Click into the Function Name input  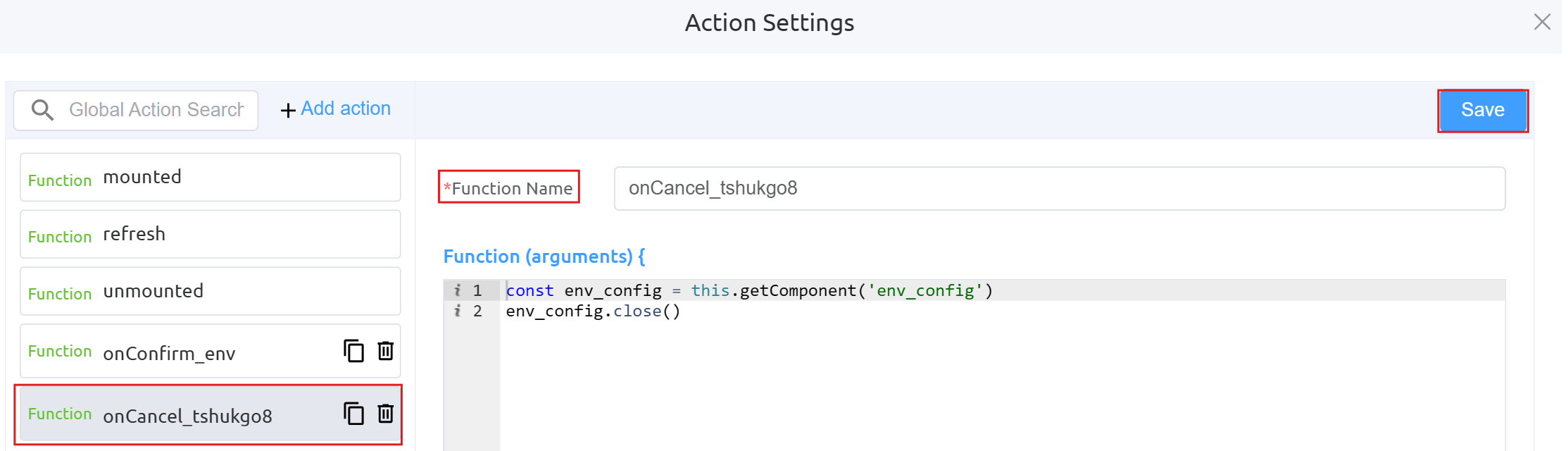coord(1059,188)
